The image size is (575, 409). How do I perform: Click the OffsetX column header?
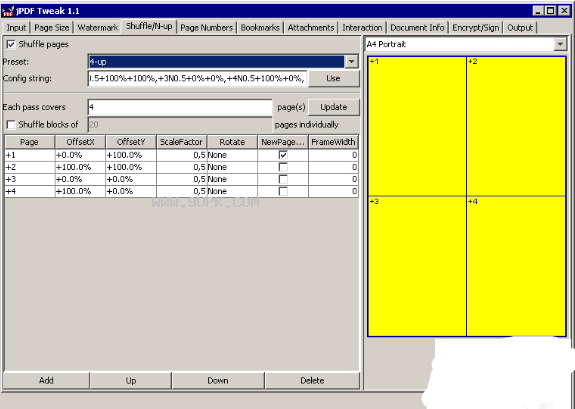[80, 142]
